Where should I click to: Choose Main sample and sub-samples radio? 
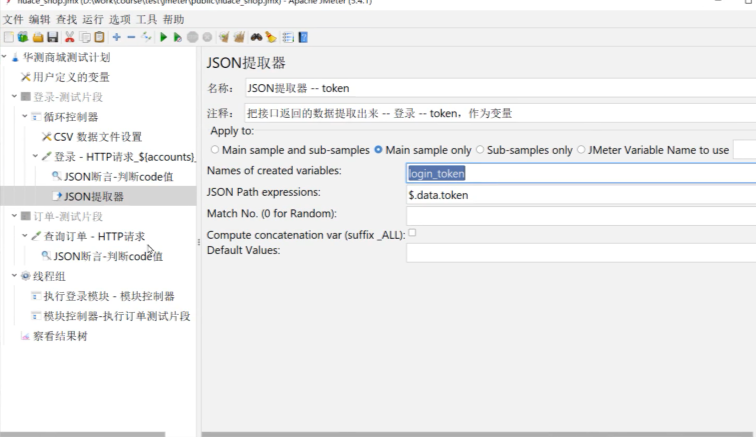tap(215, 150)
